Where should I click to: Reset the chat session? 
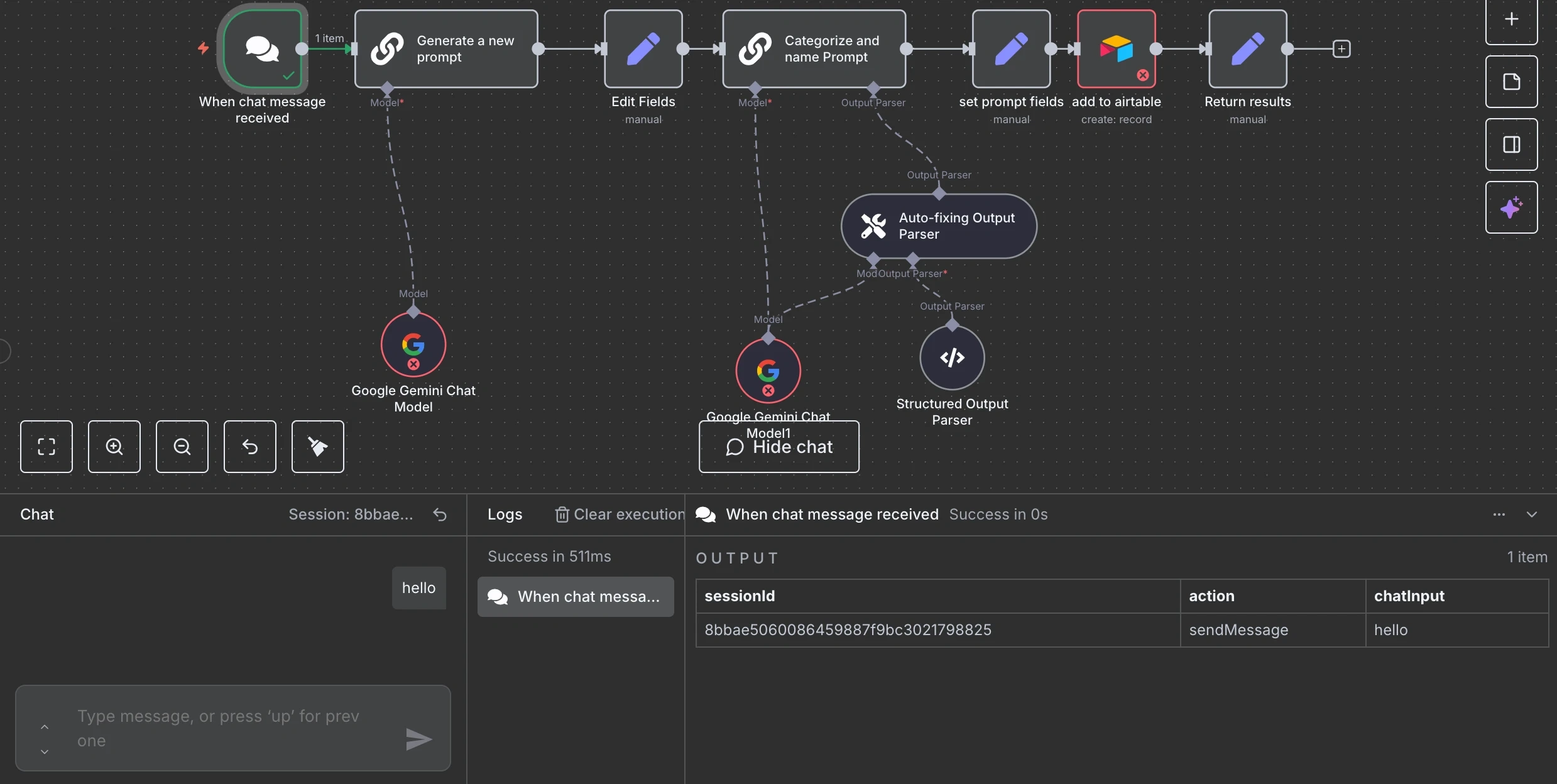coord(440,514)
